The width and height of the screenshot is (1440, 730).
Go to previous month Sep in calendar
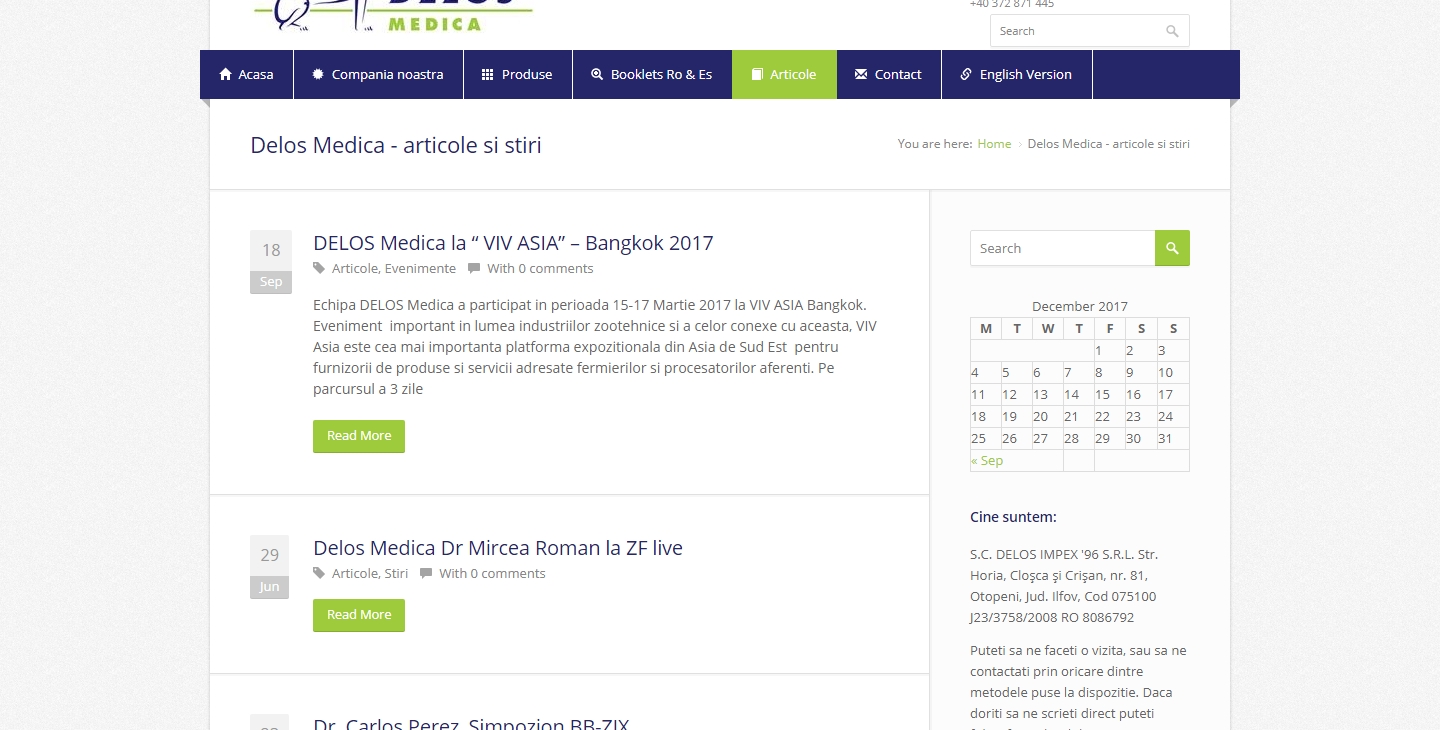[x=987, y=461]
